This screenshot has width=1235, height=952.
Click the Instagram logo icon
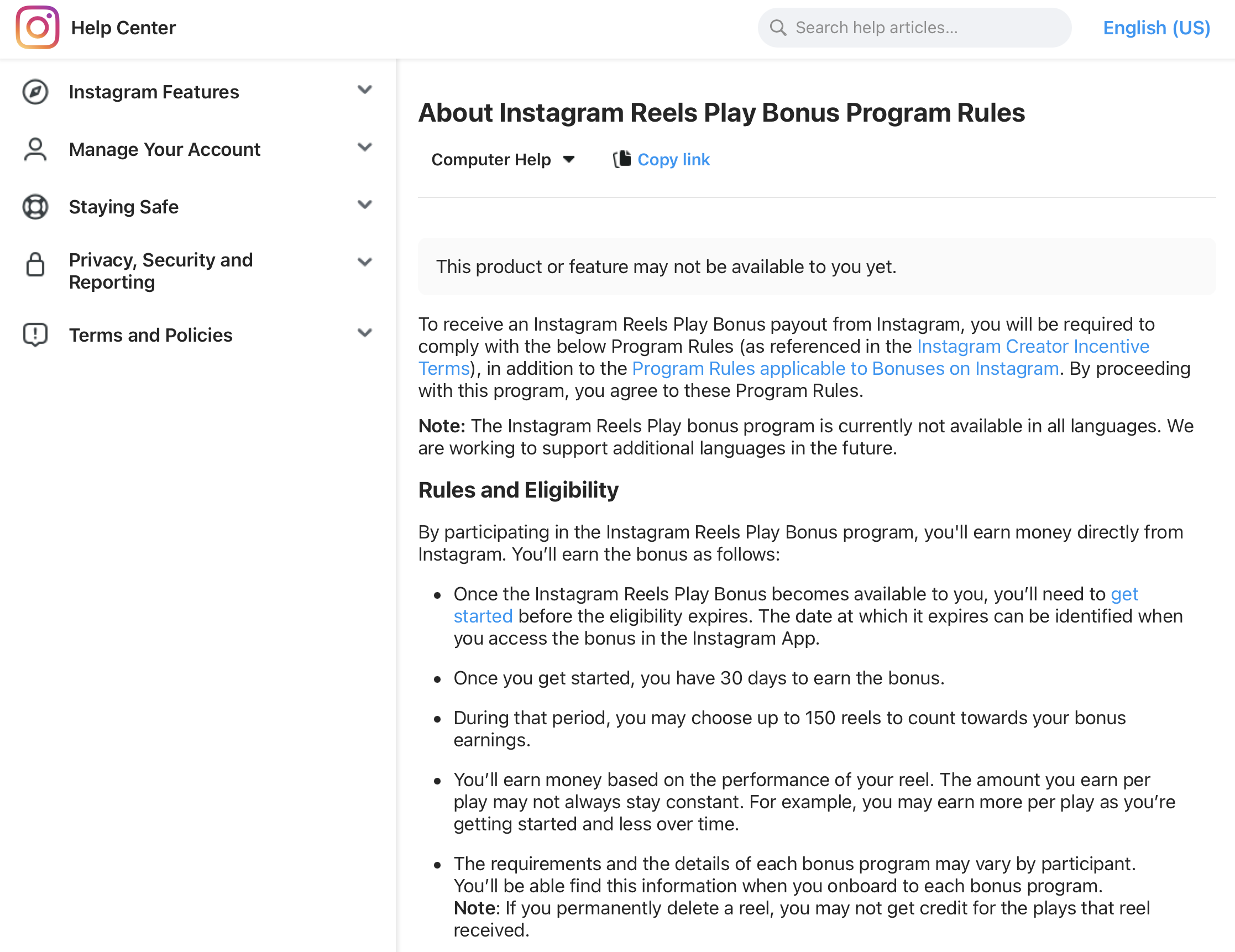(x=38, y=27)
